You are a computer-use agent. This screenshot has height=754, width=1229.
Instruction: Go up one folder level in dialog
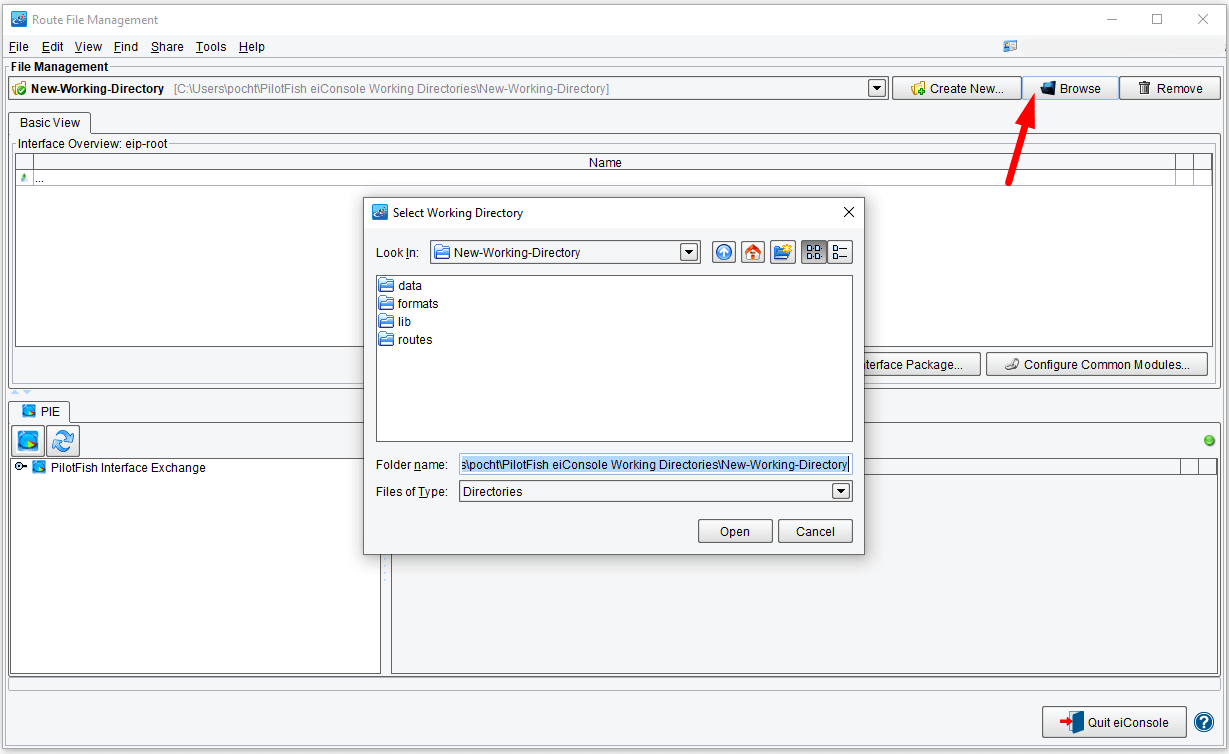(x=724, y=252)
